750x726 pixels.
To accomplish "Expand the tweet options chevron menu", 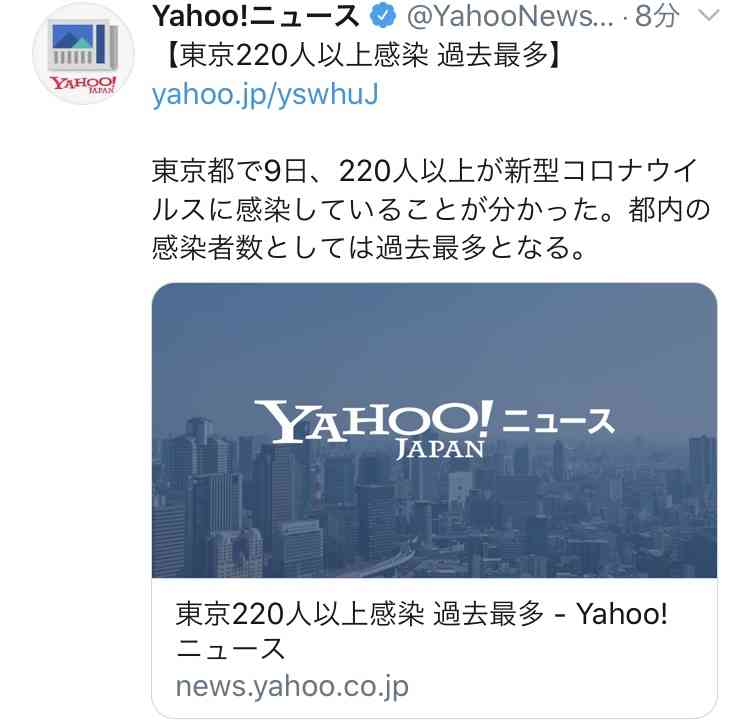I will [x=708, y=15].
